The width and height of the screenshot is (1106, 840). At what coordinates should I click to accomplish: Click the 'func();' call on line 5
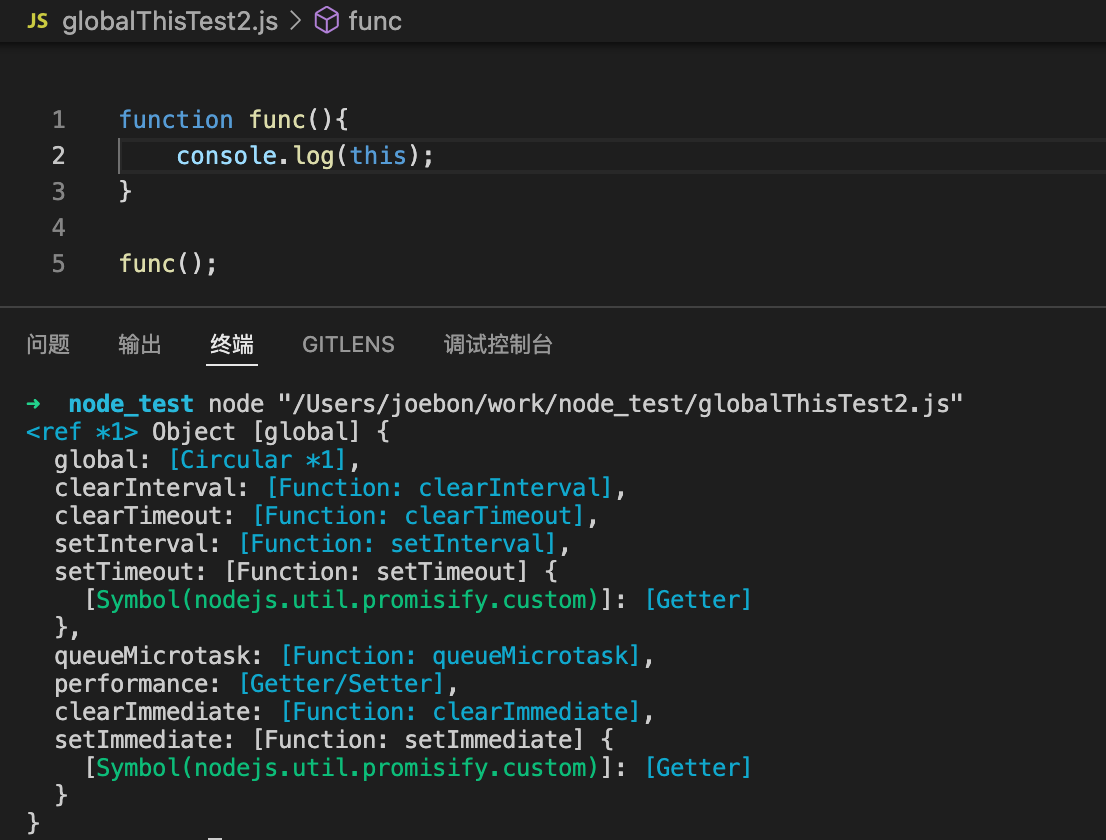(x=168, y=263)
